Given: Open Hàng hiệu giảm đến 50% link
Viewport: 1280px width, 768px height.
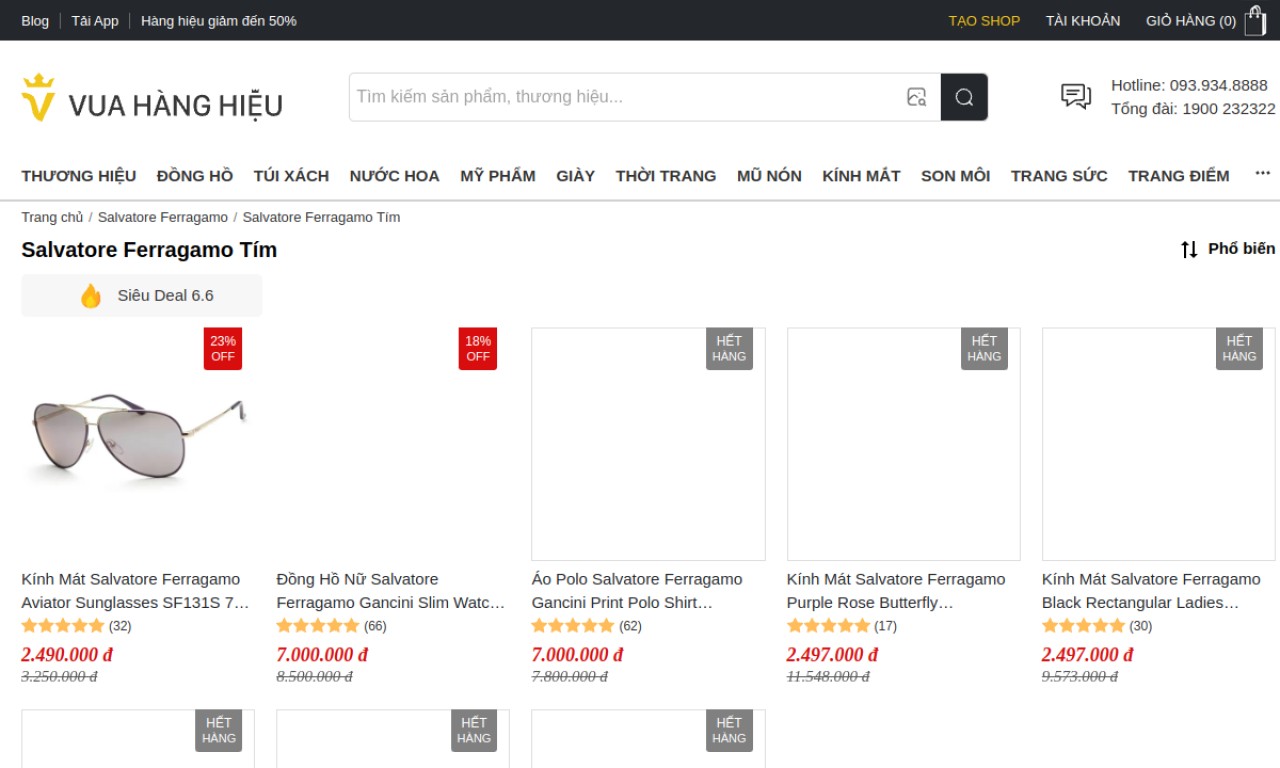Looking at the screenshot, I should coord(219,21).
